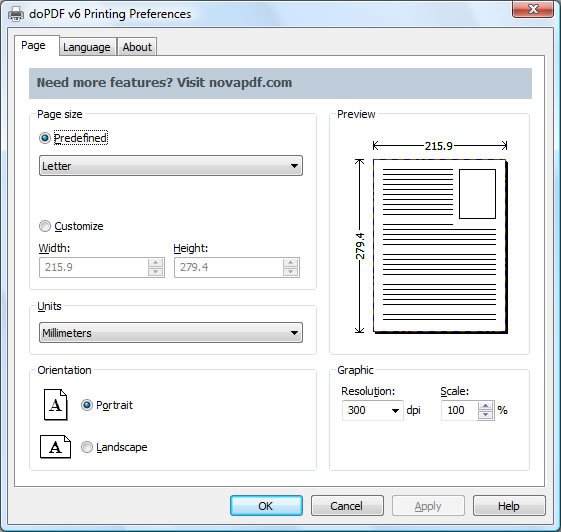Open the Millimeters units dropdown
This screenshot has height=532, width=561.
pyautogui.click(x=171, y=333)
